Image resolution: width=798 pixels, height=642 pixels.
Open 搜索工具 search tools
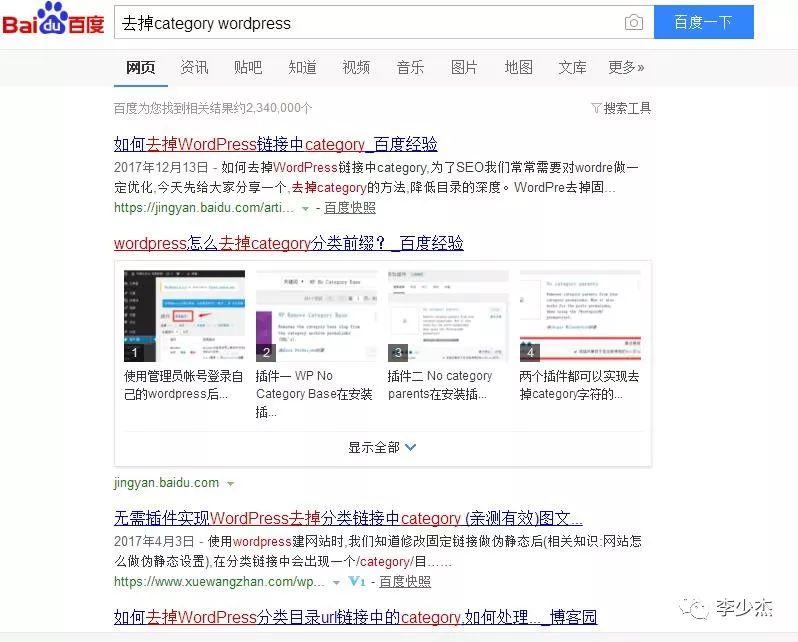[x=627, y=108]
